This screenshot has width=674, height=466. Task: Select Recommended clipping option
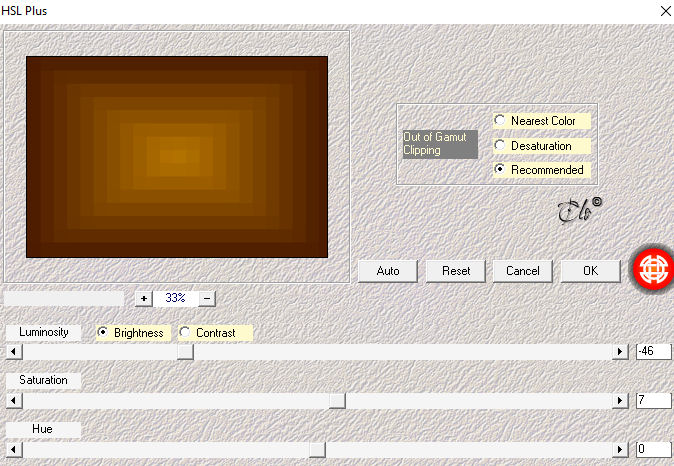click(x=499, y=169)
